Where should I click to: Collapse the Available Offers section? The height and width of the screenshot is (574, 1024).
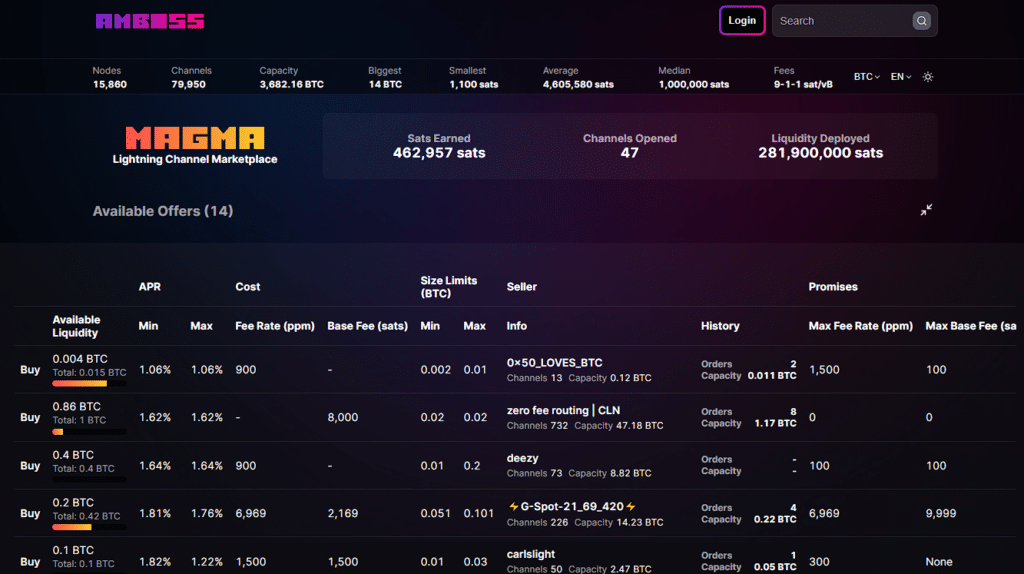[926, 210]
